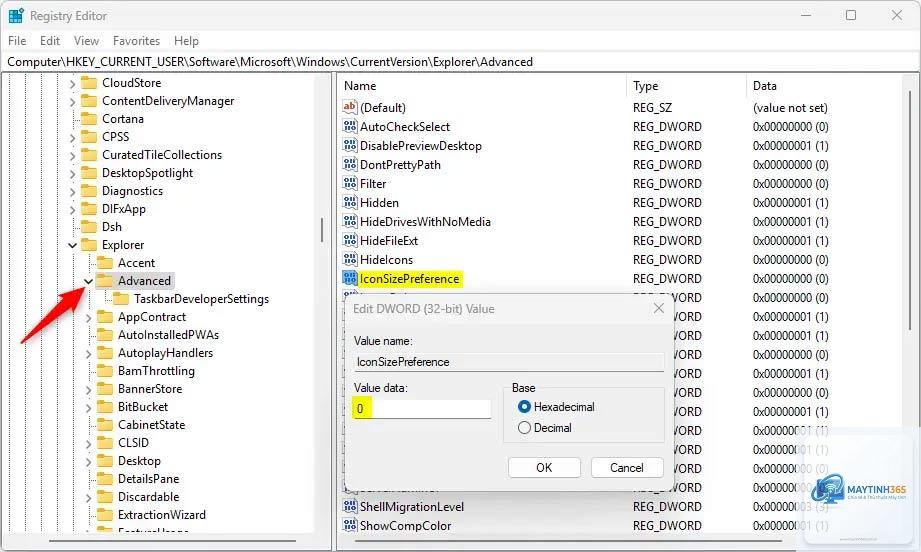Confirm the DWORD edit with OK

coord(544,467)
